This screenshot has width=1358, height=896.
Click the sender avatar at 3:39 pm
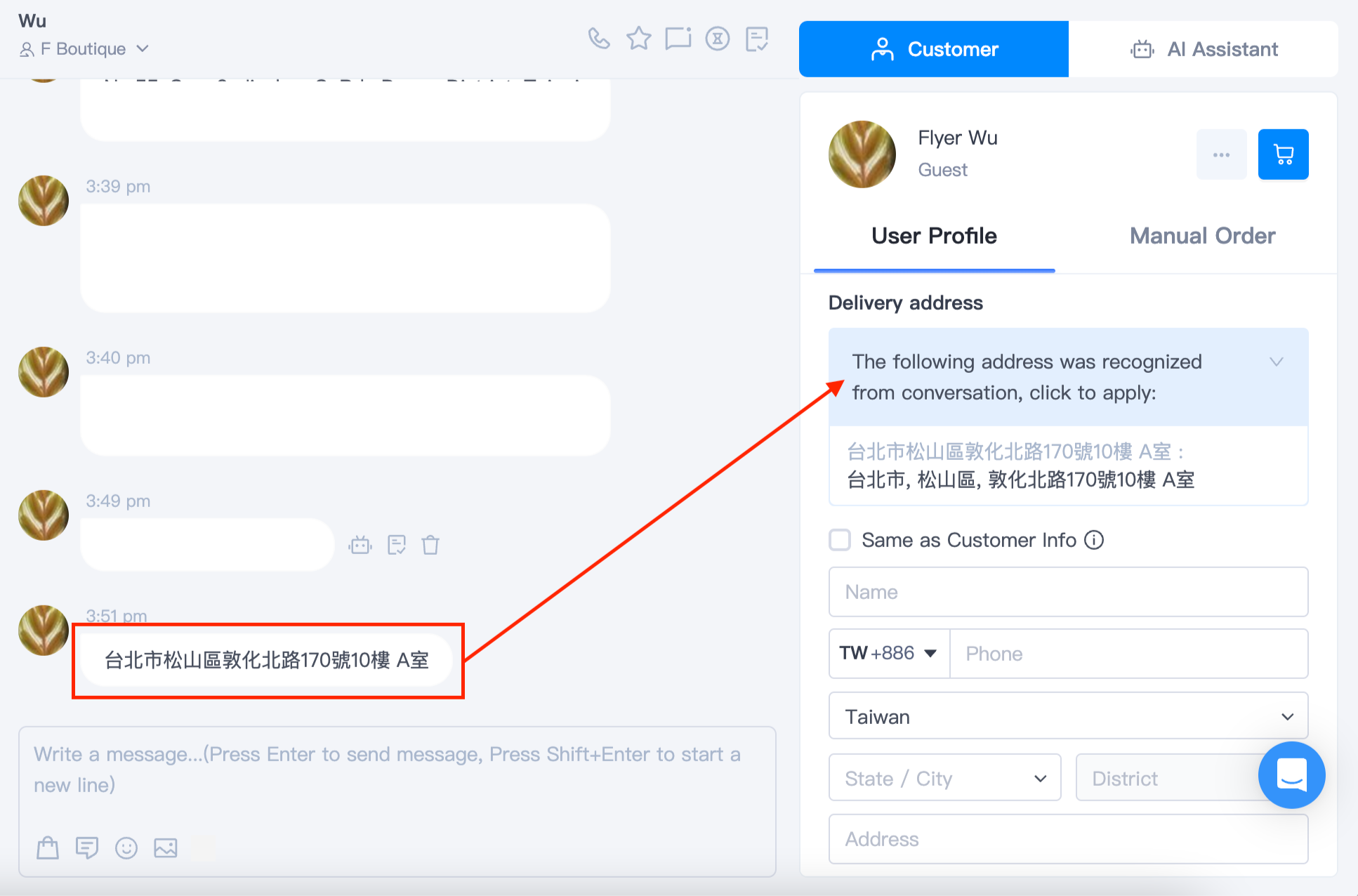44,201
